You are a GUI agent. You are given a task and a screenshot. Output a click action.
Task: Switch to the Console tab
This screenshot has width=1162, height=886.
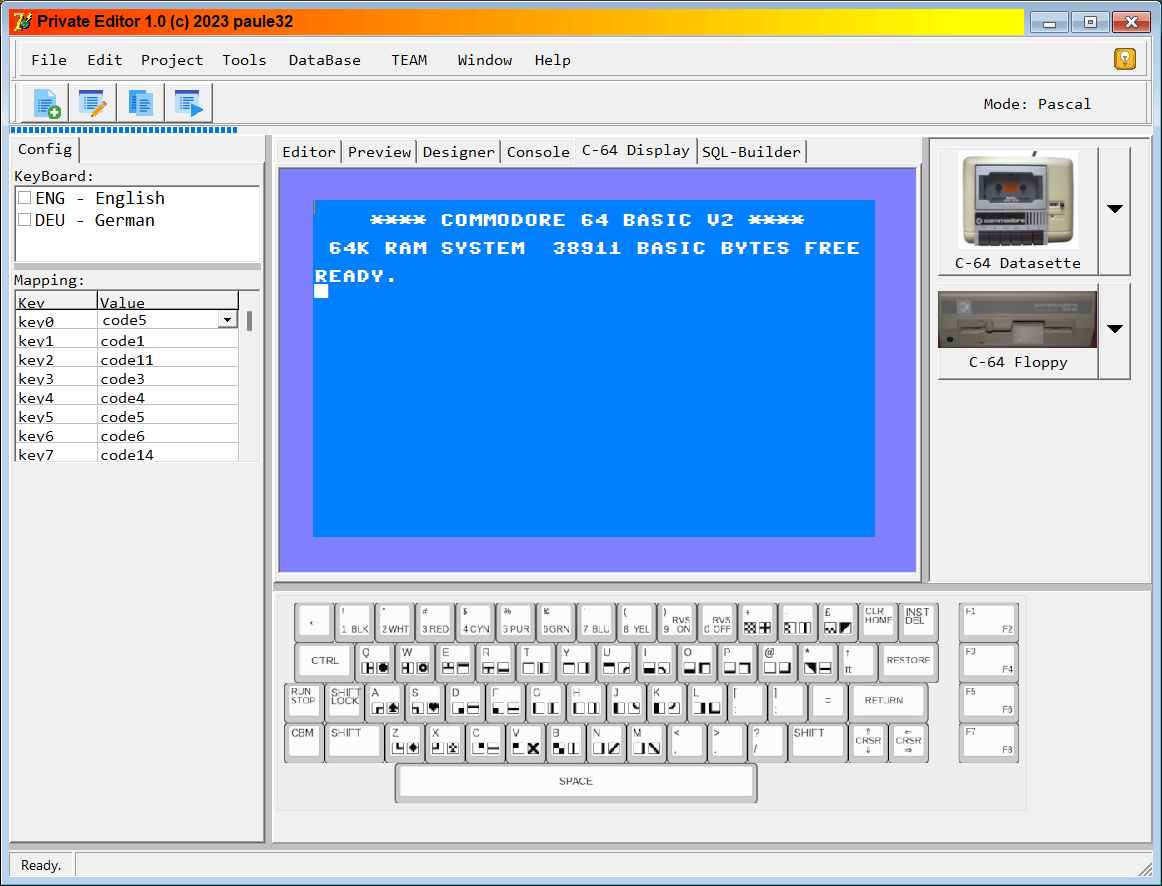click(538, 152)
